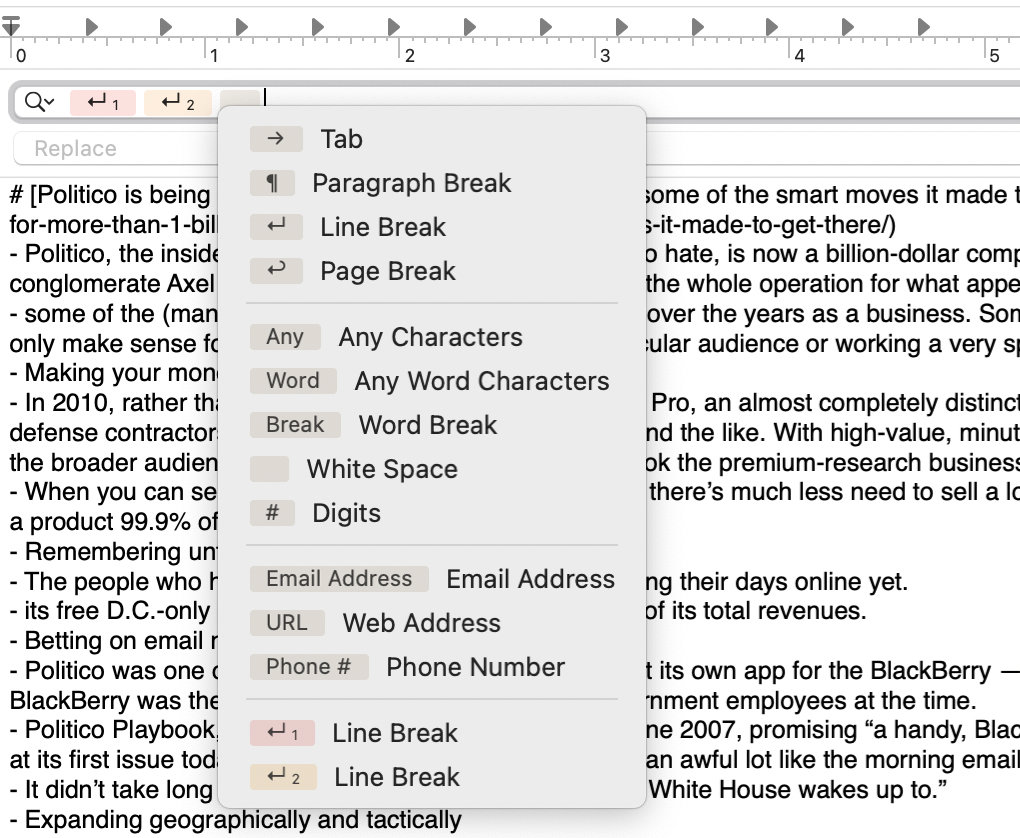Pick Page Break in the pattern list
Image resolution: width=1020 pixels, height=838 pixels.
pyautogui.click(x=387, y=271)
